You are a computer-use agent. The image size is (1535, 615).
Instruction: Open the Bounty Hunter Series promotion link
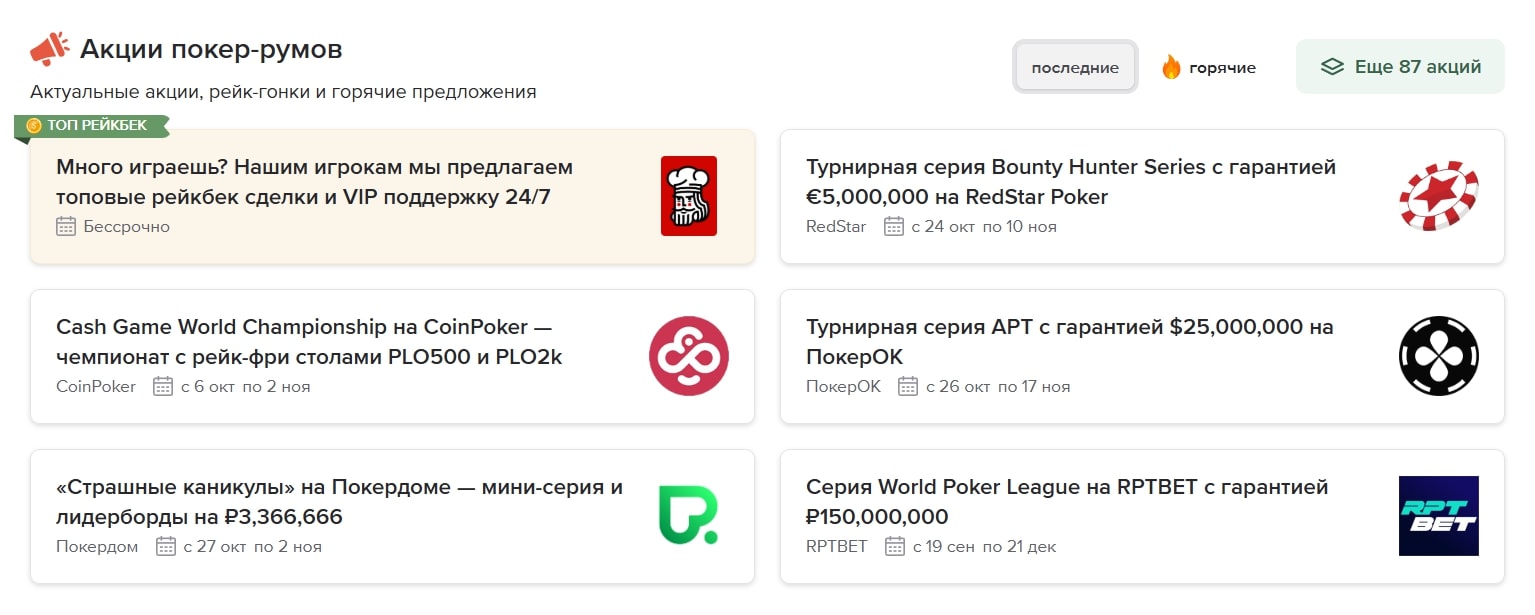(1070, 181)
